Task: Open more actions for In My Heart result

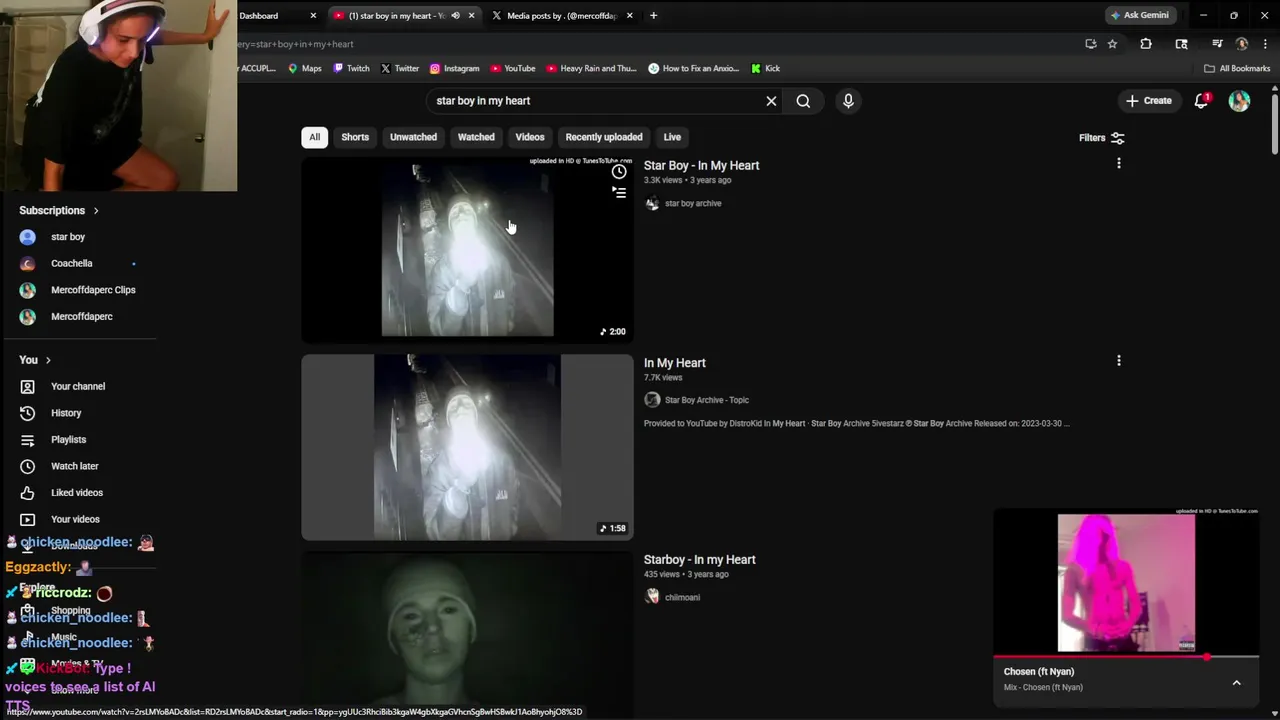Action: point(1119,360)
